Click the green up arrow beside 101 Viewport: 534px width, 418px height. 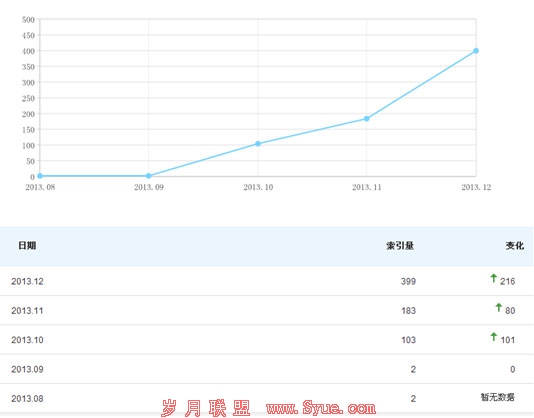click(x=493, y=337)
